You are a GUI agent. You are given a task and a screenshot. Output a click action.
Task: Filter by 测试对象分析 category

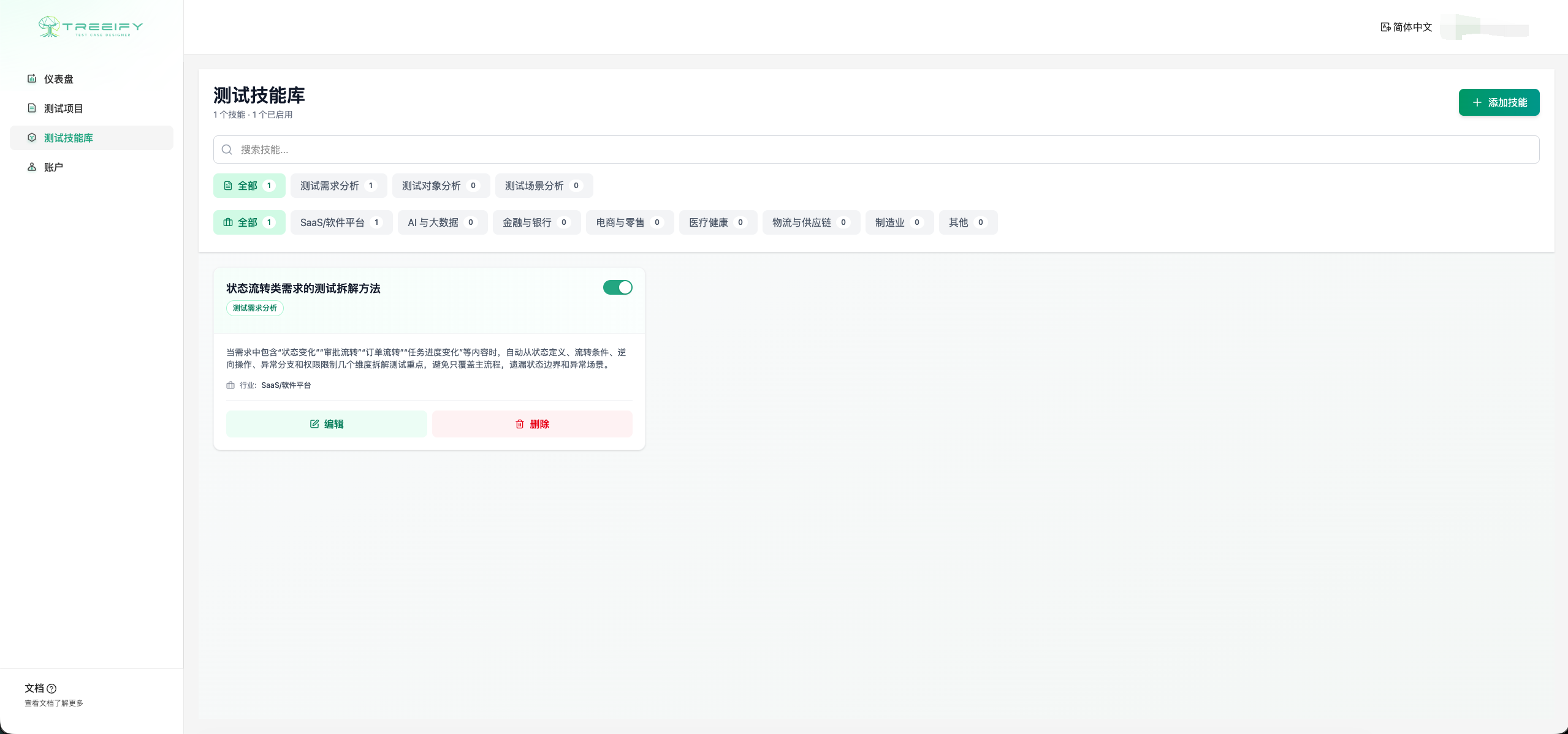tap(440, 186)
